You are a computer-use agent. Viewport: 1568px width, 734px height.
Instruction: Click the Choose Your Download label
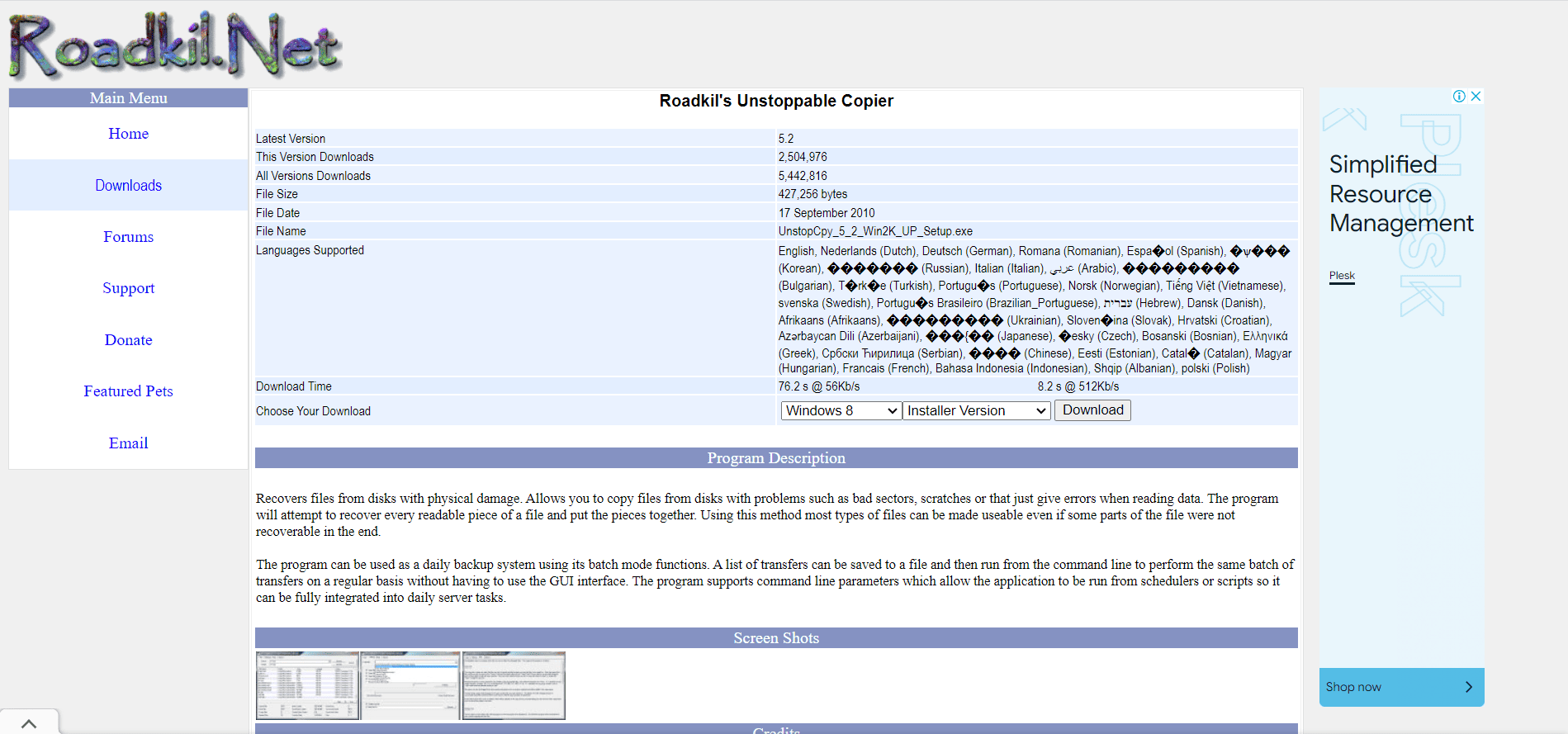(x=313, y=411)
